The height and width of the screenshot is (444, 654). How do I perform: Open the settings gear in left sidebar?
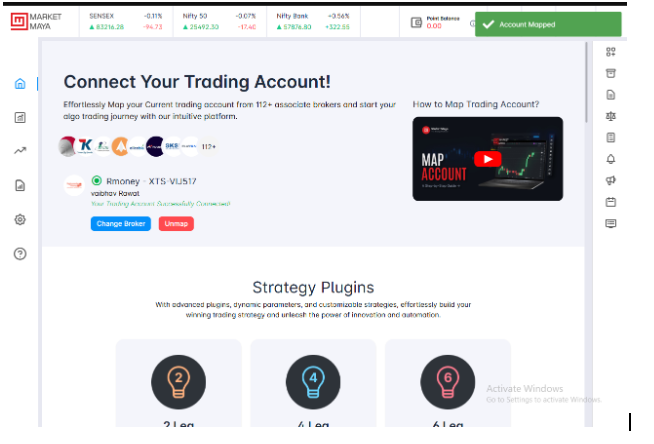pos(20,219)
